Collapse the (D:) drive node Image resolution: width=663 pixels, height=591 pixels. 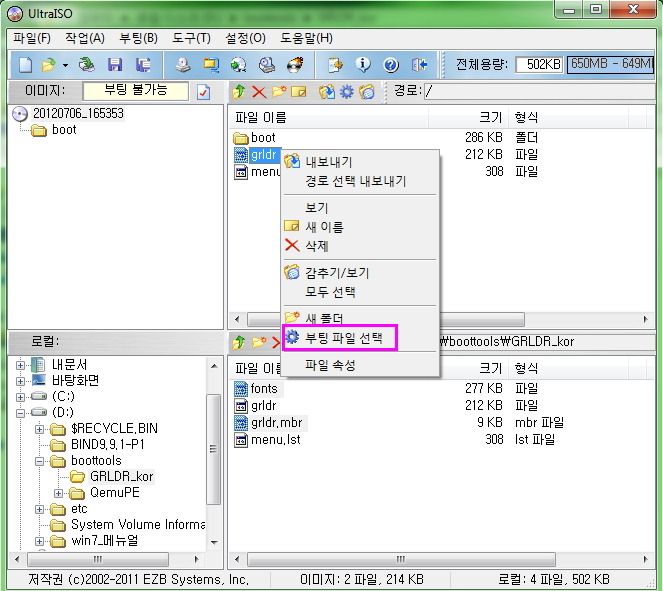point(20,413)
